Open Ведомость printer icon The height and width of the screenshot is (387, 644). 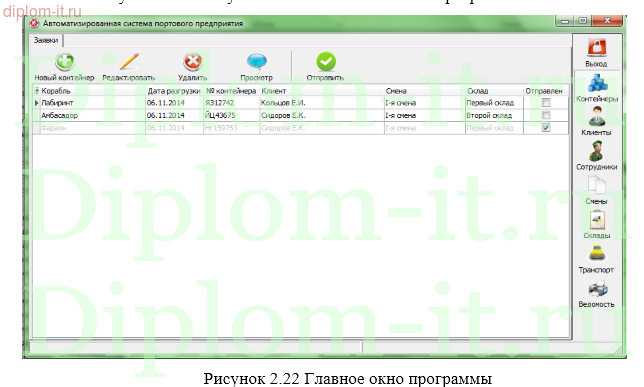click(x=598, y=289)
